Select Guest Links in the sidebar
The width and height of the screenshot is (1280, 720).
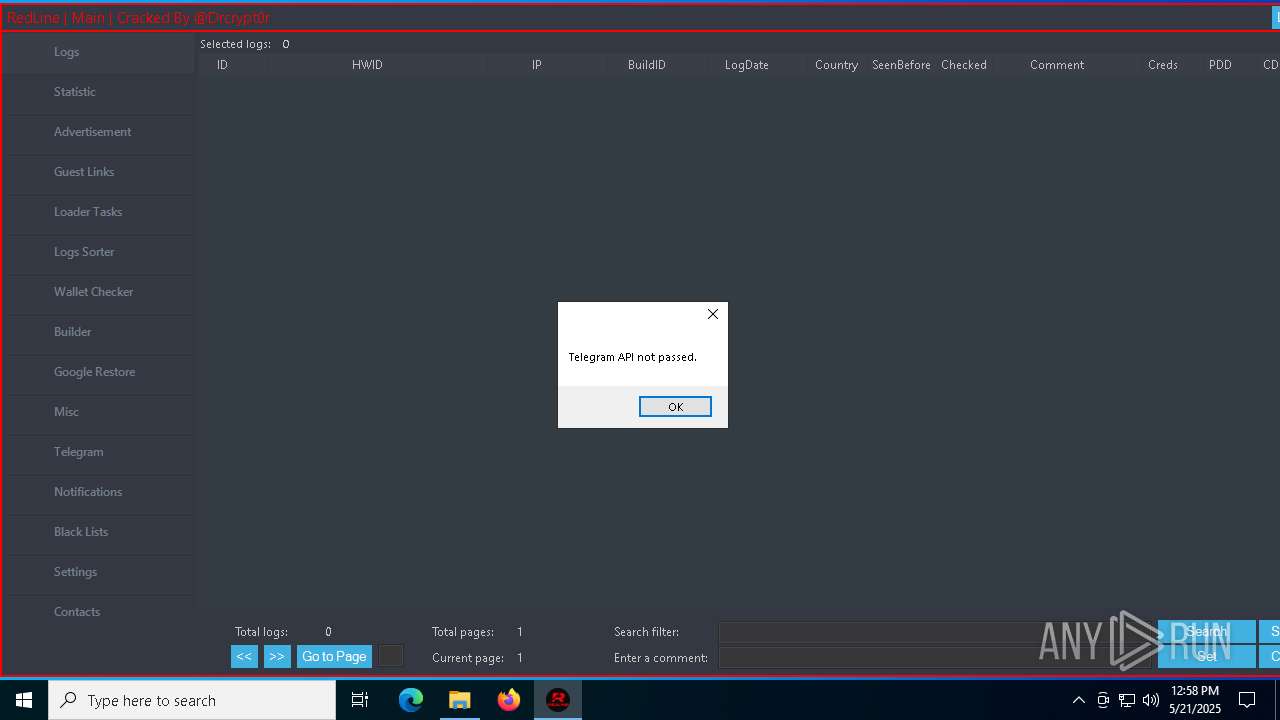point(99,173)
